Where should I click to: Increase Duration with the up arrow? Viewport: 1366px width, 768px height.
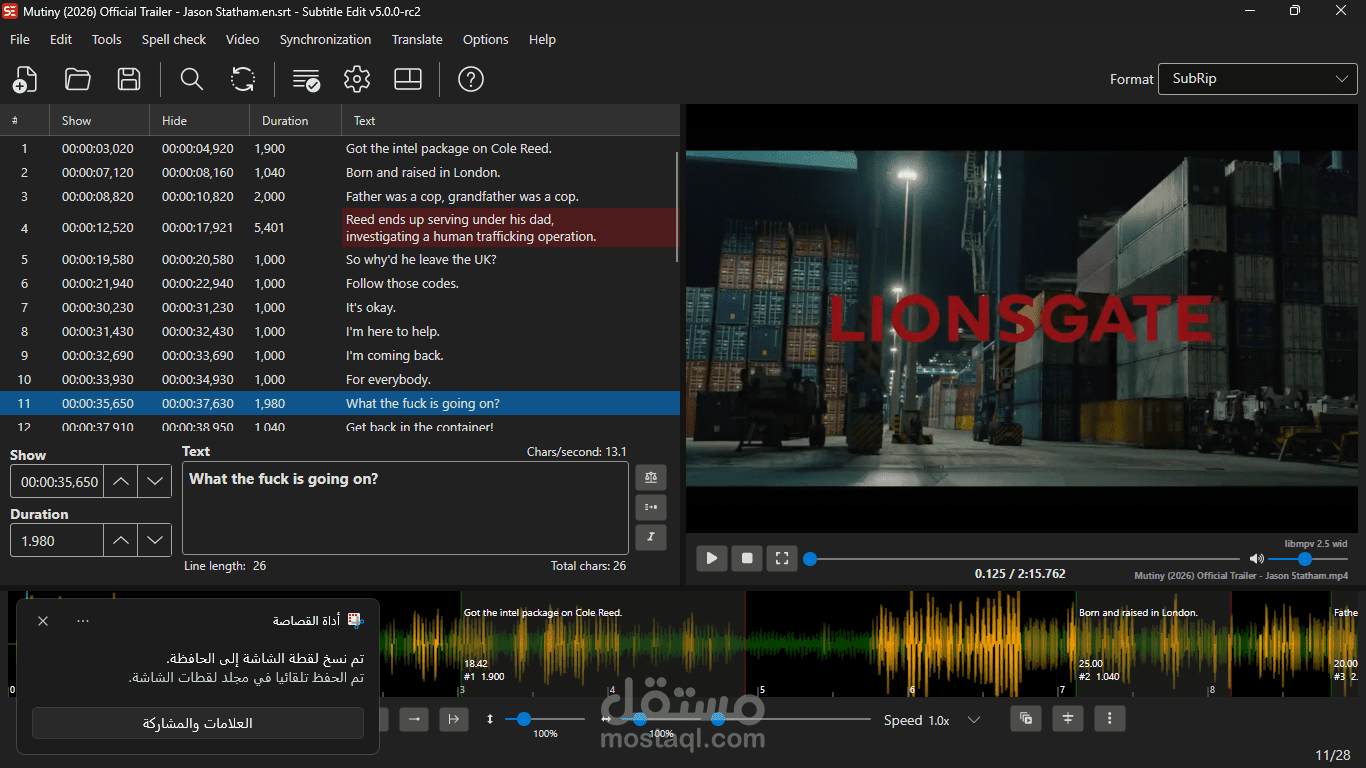click(x=120, y=540)
